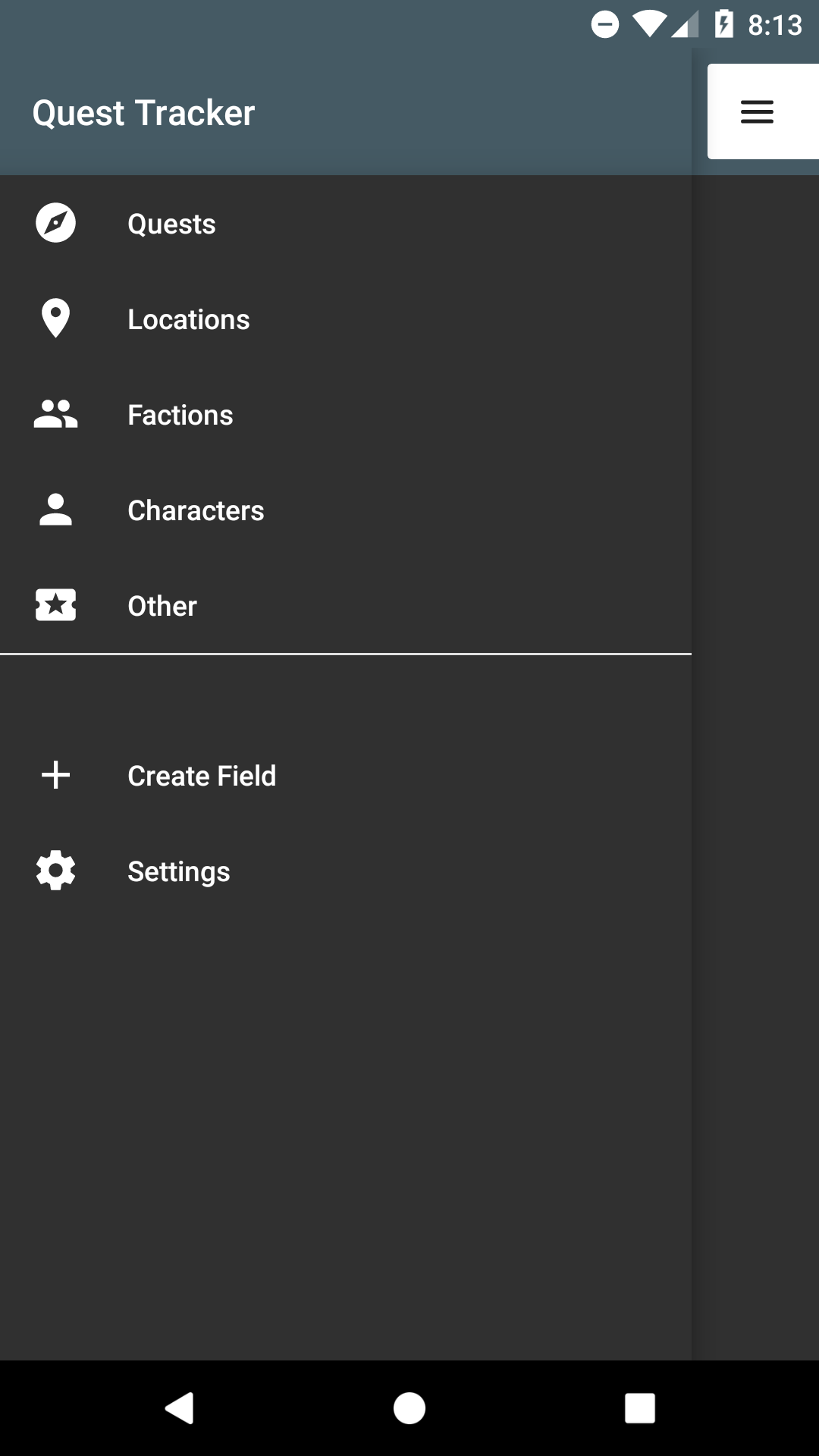Open recent apps with square button

pyautogui.click(x=639, y=1408)
